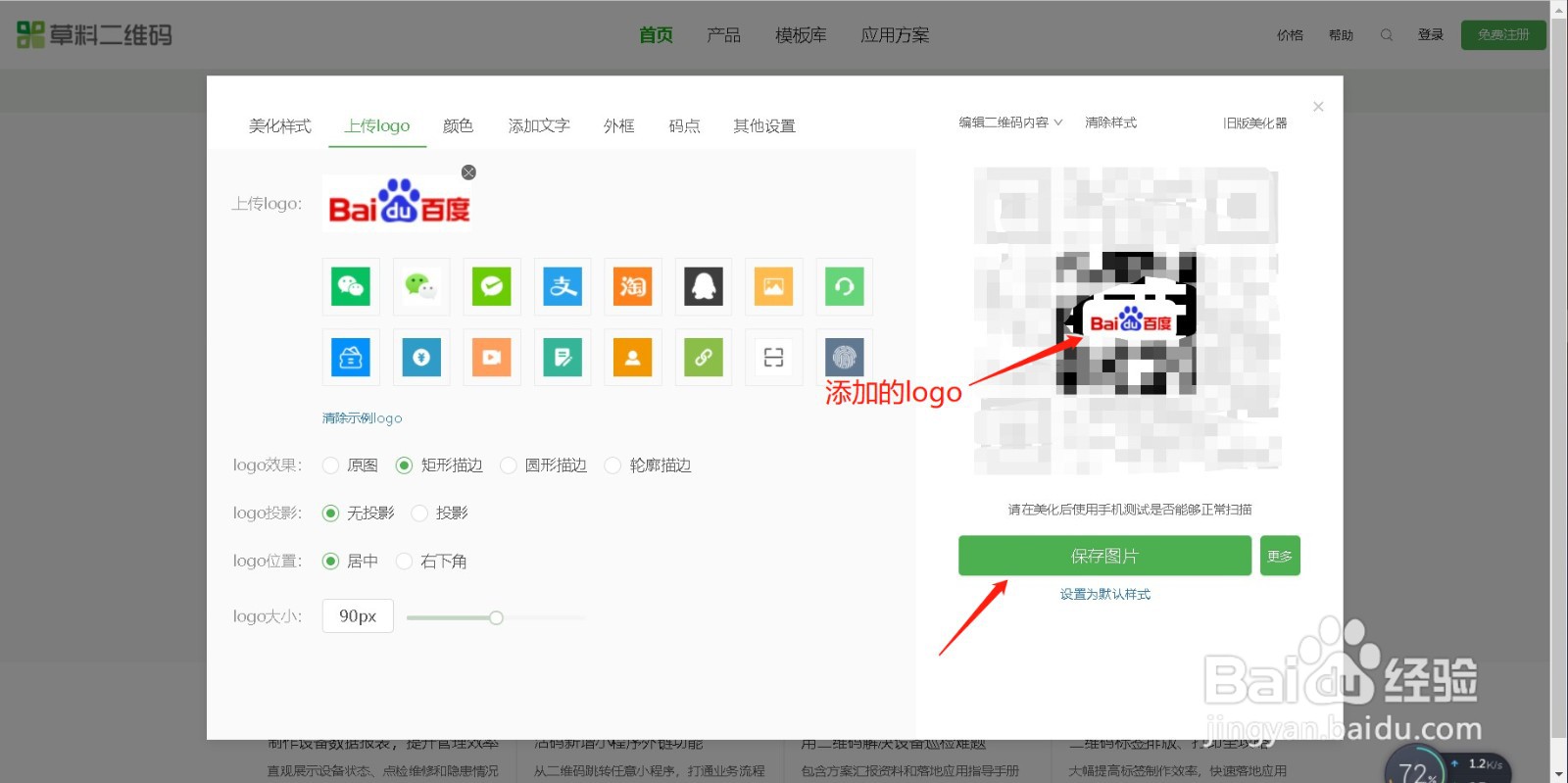This screenshot has width=1568, height=783.
Task: Select the green WeChat sample logo
Action: point(351,286)
